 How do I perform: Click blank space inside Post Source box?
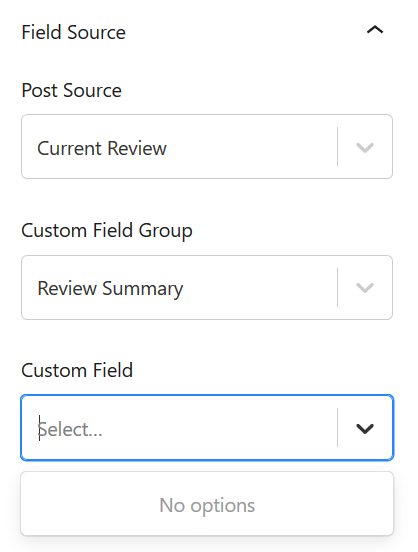[x=250, y=147]
